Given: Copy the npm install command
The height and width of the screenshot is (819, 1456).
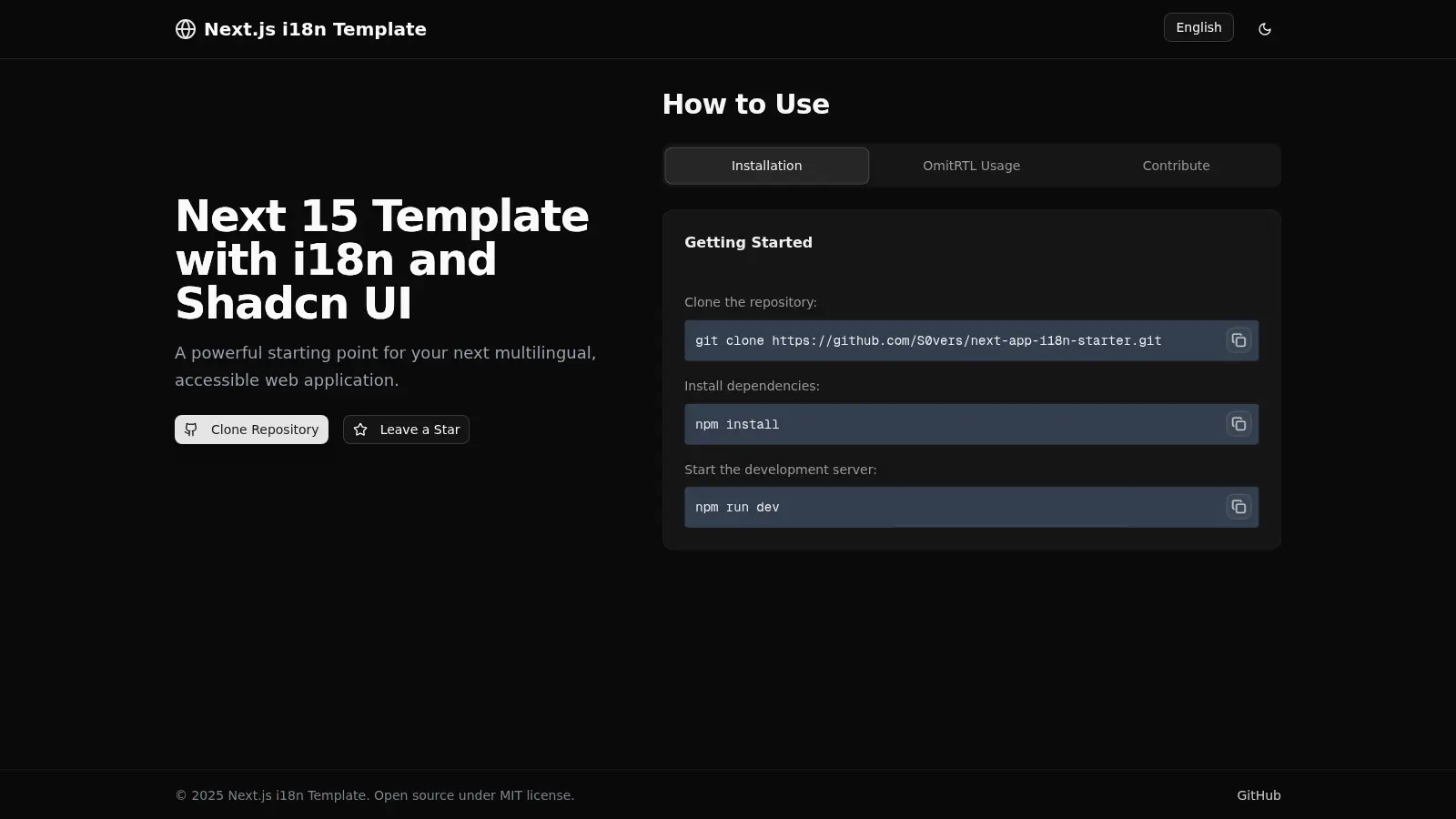Looking at the screenshot, I should tap(1239, 424).
